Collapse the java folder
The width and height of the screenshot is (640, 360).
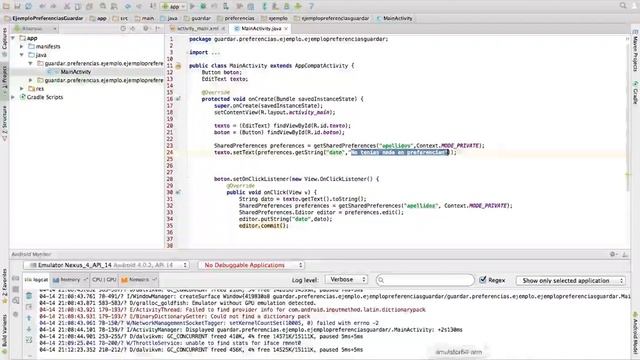(x=22, y=55)
